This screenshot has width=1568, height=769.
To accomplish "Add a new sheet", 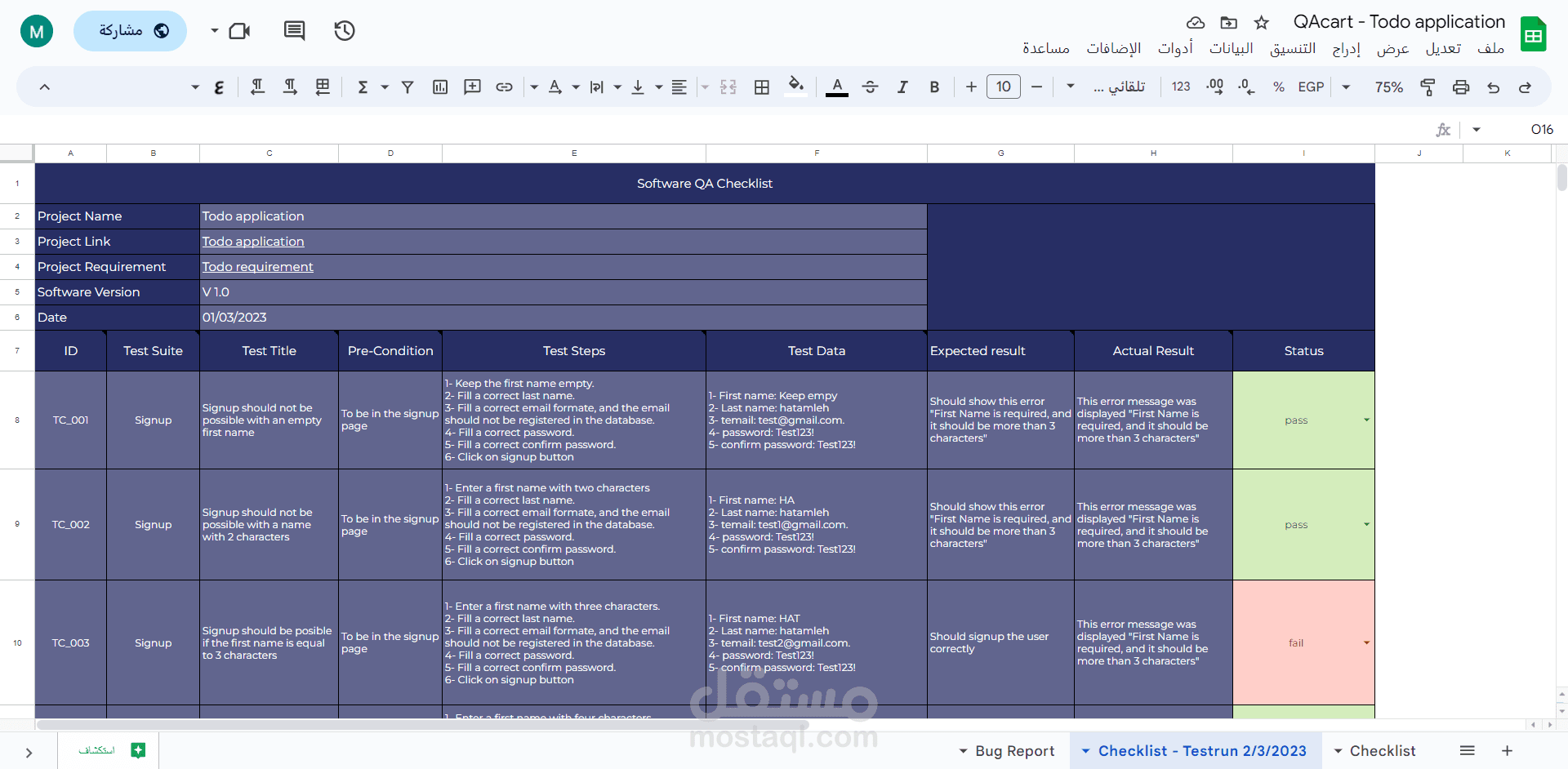I will 1508,751.
